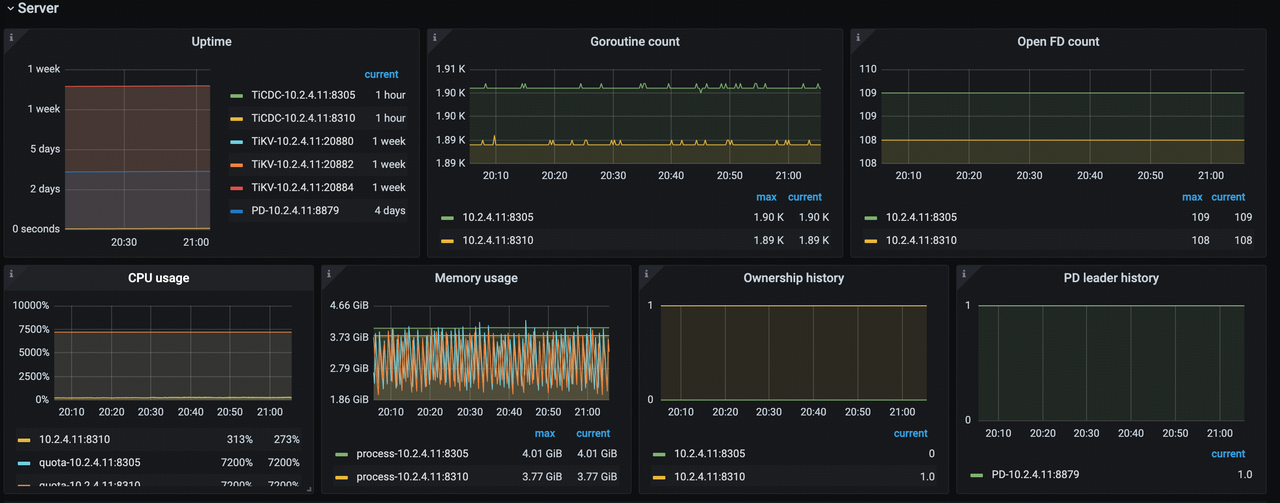Viewport: 1280px width, 503px height.
Task: Sort Uptime legend by current column
Action: point(381,74)
